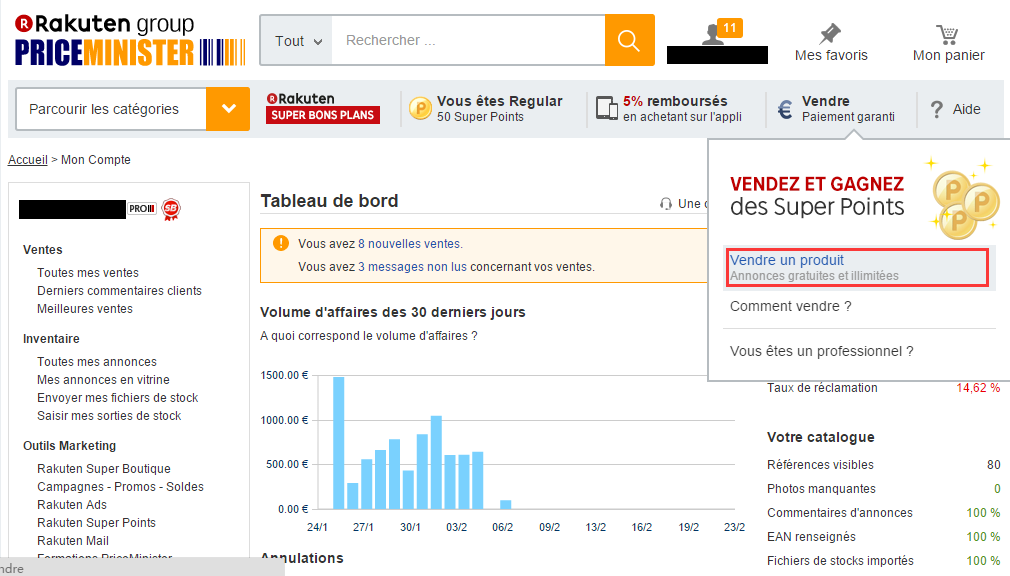This screenshot has width=1010, height=576.
Task: Open account via user profile icon
Action: pos(713,33)
